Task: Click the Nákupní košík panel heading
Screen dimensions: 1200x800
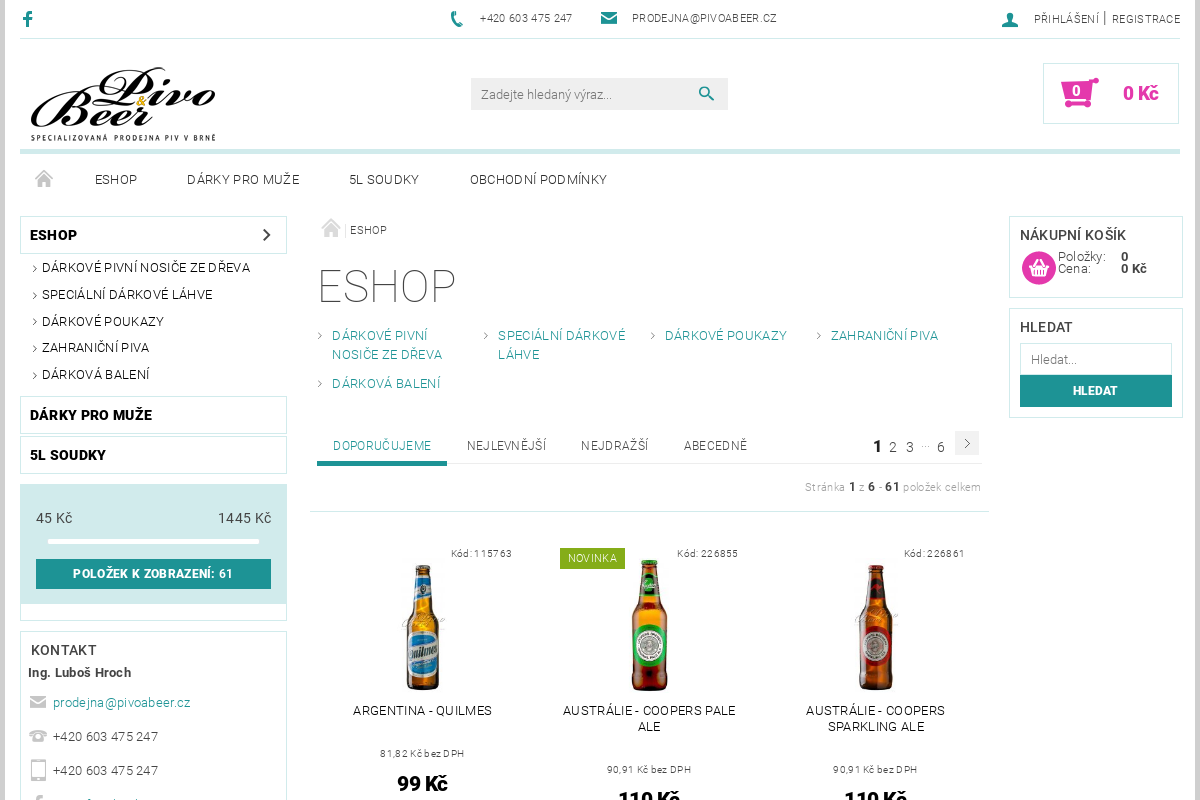Action: 1073,235
